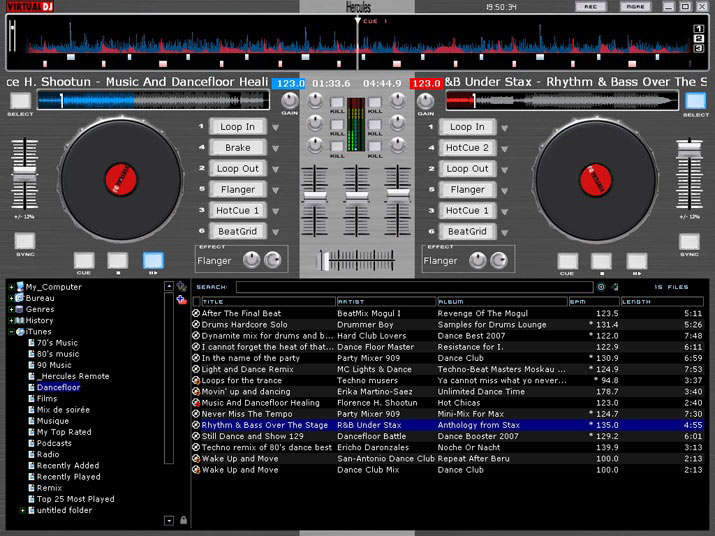Image resolution: width=715 pixels, height=536 pixels.
Task: Click the first left Flanger effect knob
Action: click(x=251, y=260)
